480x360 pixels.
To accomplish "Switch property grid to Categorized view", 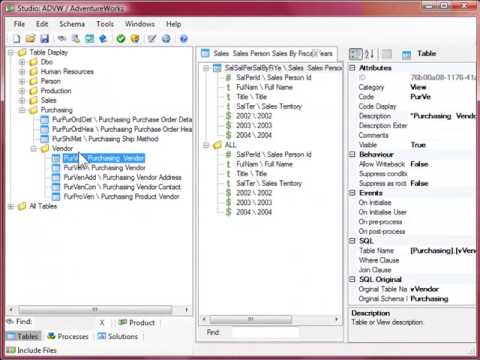I will [355, 54].
